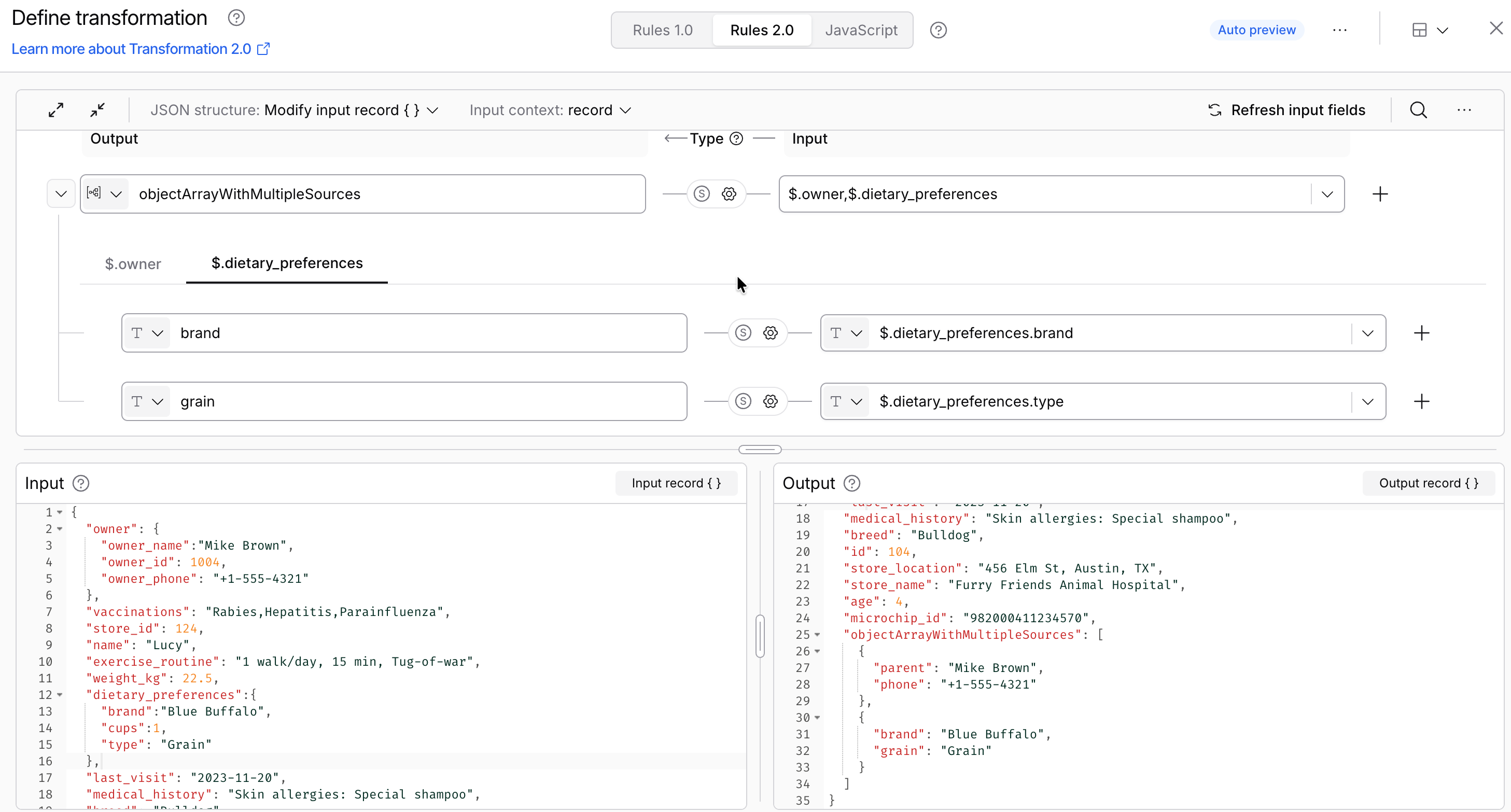Toggle Auto preview
1511x812 pixels.
[1256, 30]
